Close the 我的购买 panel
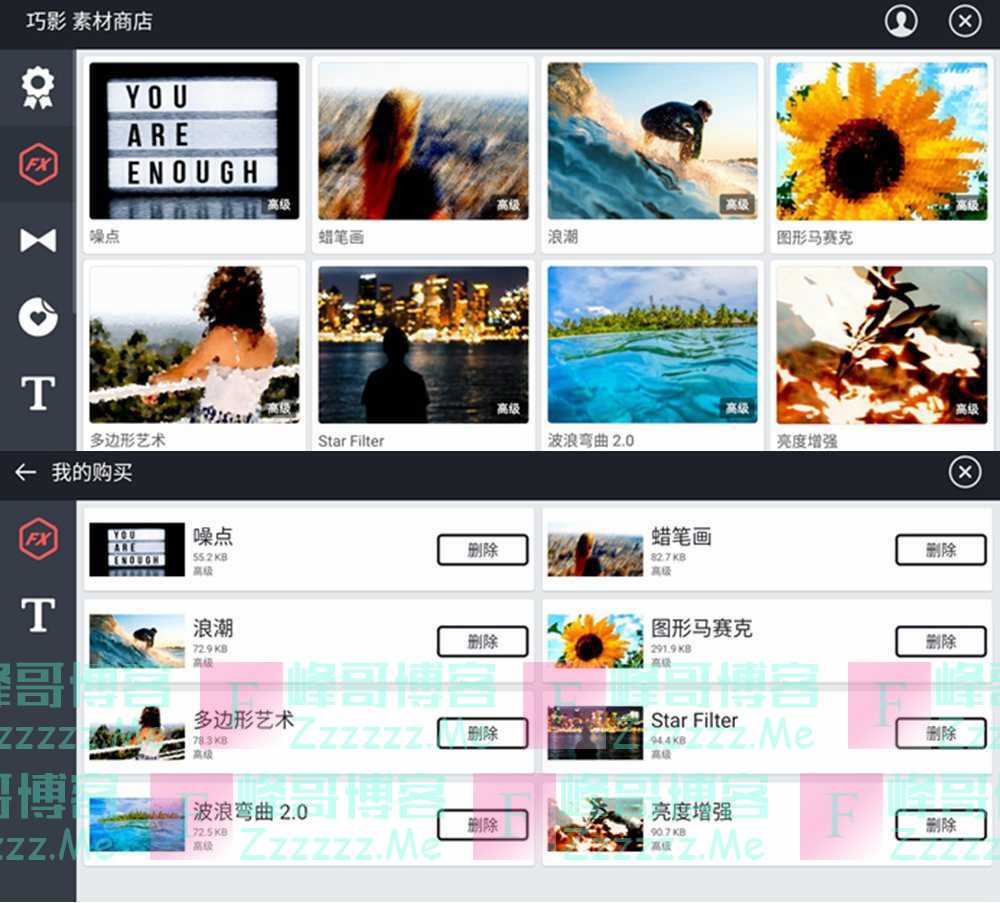Screen dimensions: 1000x903 click(964, 472)
